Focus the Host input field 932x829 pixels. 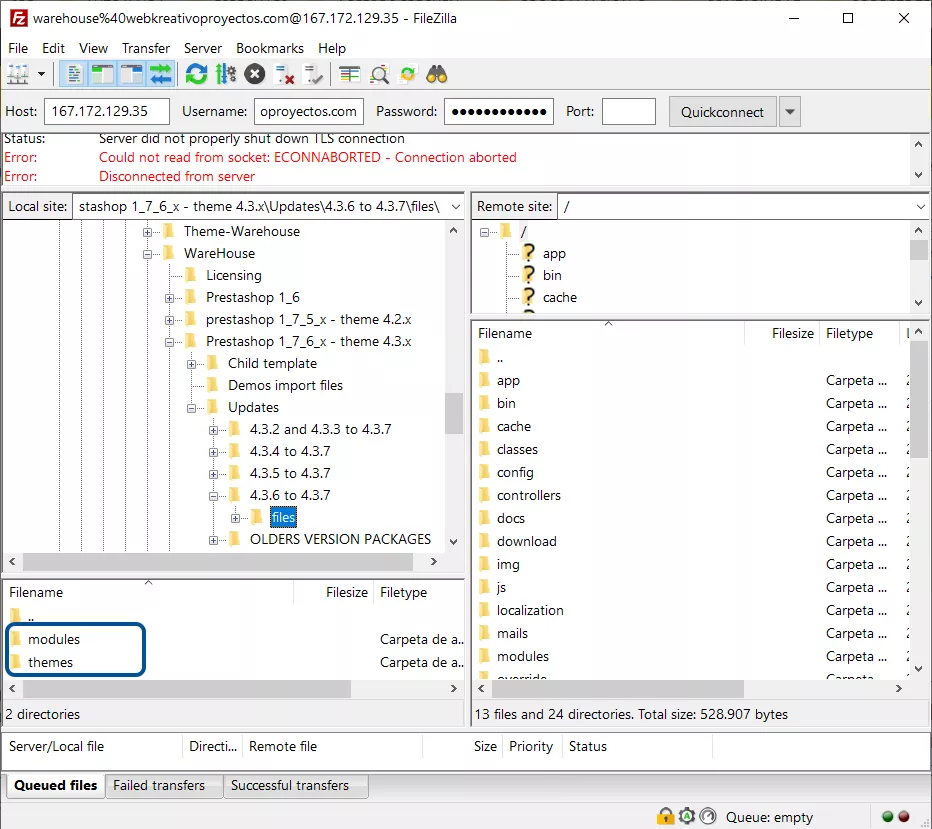pos(107,112)
